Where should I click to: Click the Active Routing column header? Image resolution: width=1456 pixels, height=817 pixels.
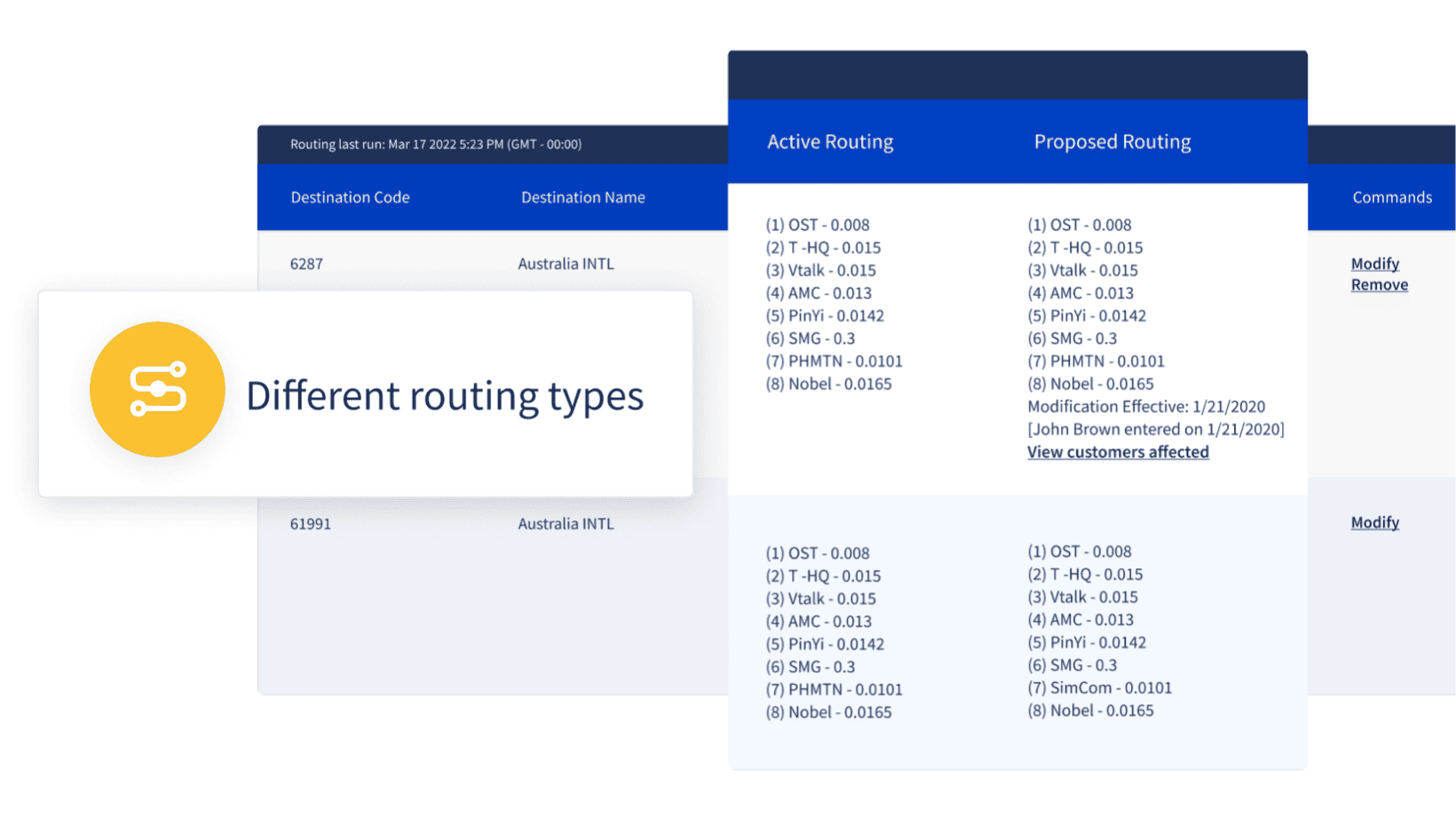(830, 142)
